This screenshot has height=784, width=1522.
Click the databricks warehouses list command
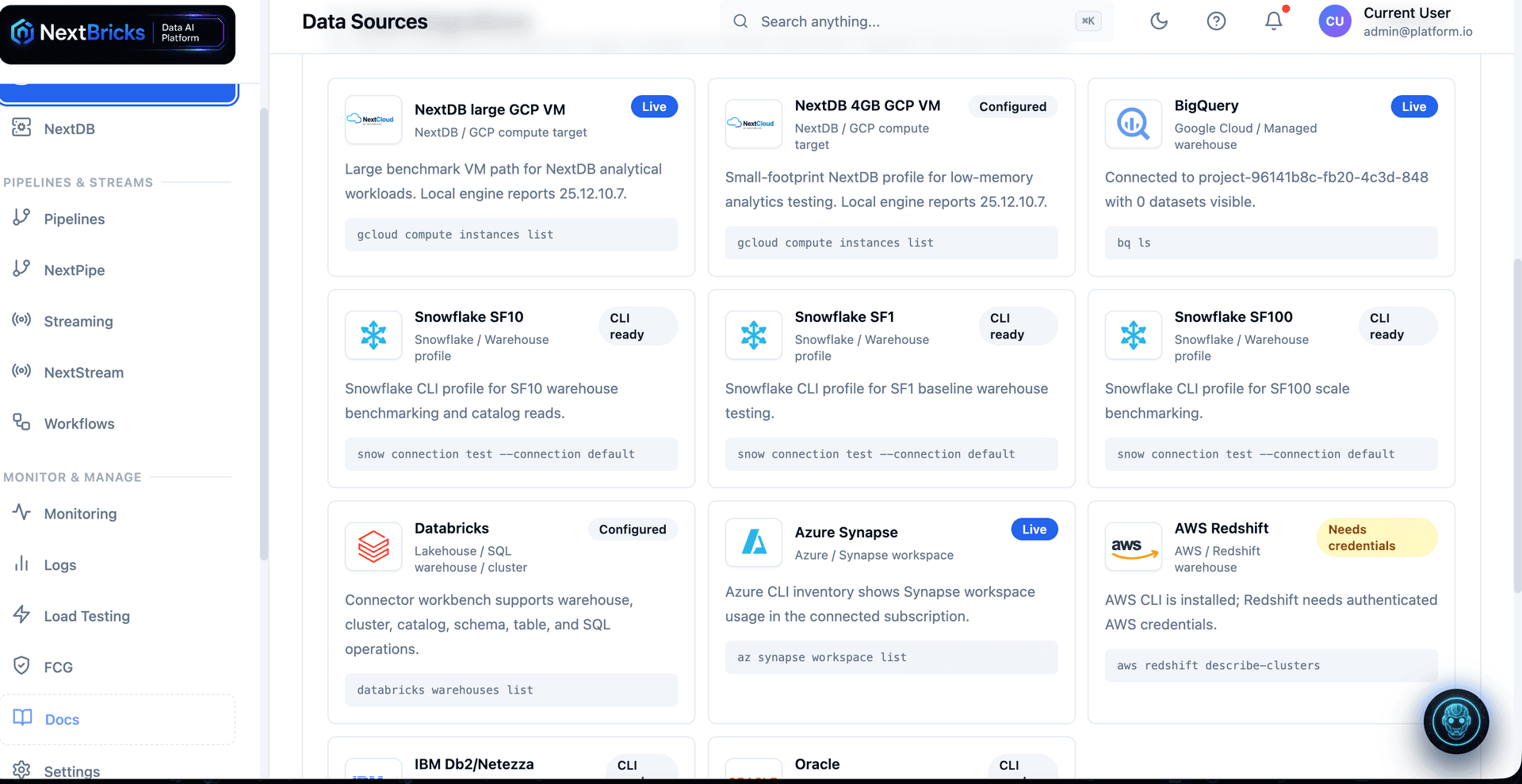(x=511, y=690)
